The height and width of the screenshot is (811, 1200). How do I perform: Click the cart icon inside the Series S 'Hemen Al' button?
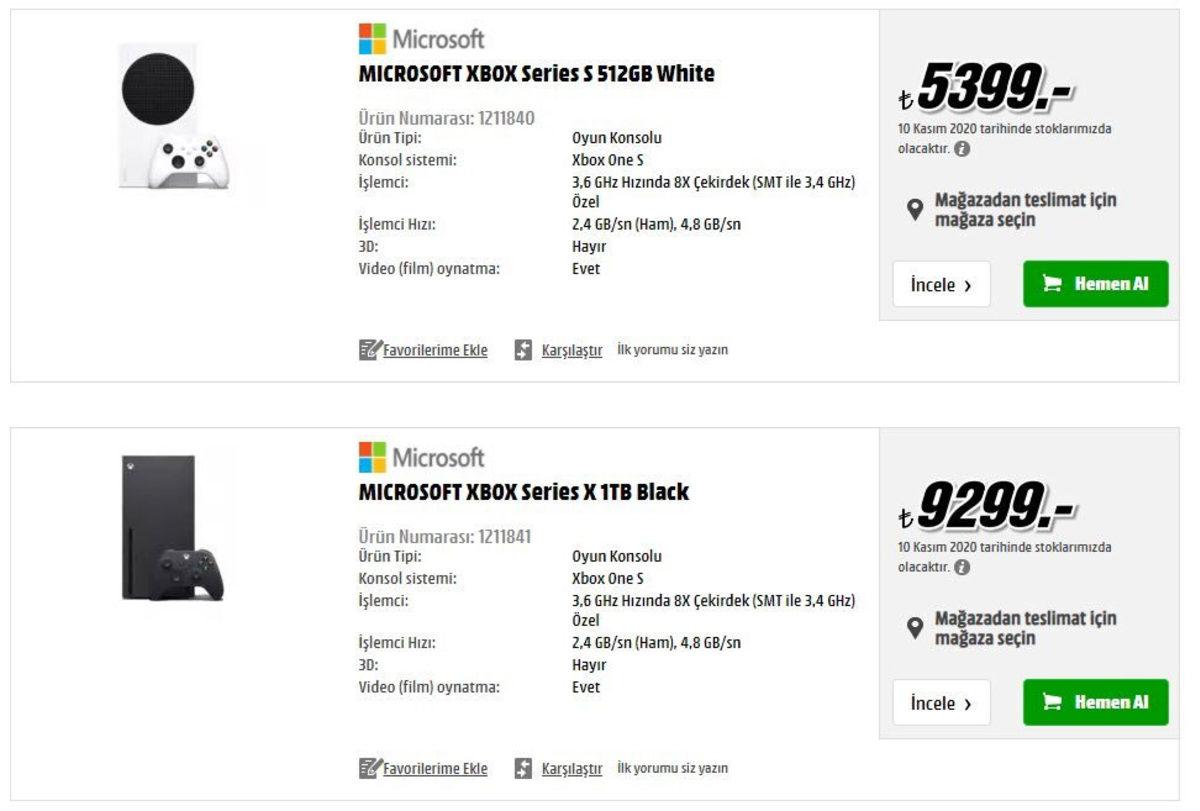click(1054, 284)
